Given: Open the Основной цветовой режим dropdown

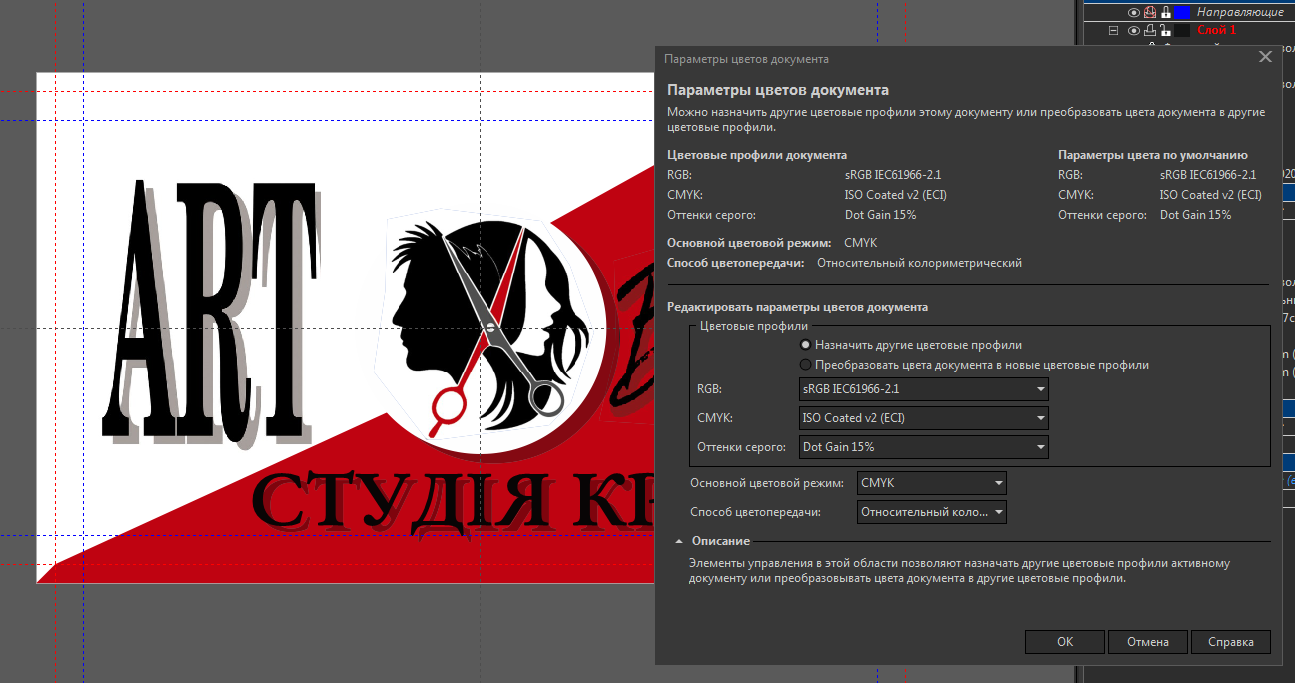Looking at the screenshot, I should (932, 484).
